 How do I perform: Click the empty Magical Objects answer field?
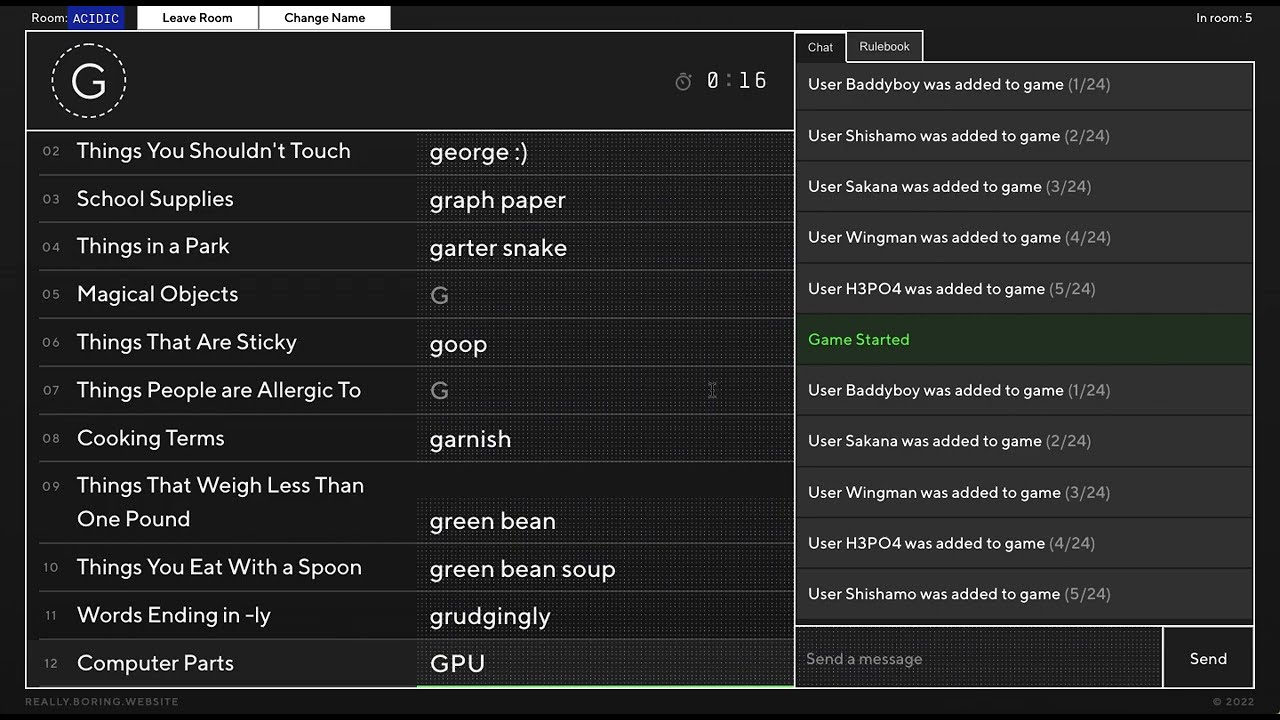604,295
